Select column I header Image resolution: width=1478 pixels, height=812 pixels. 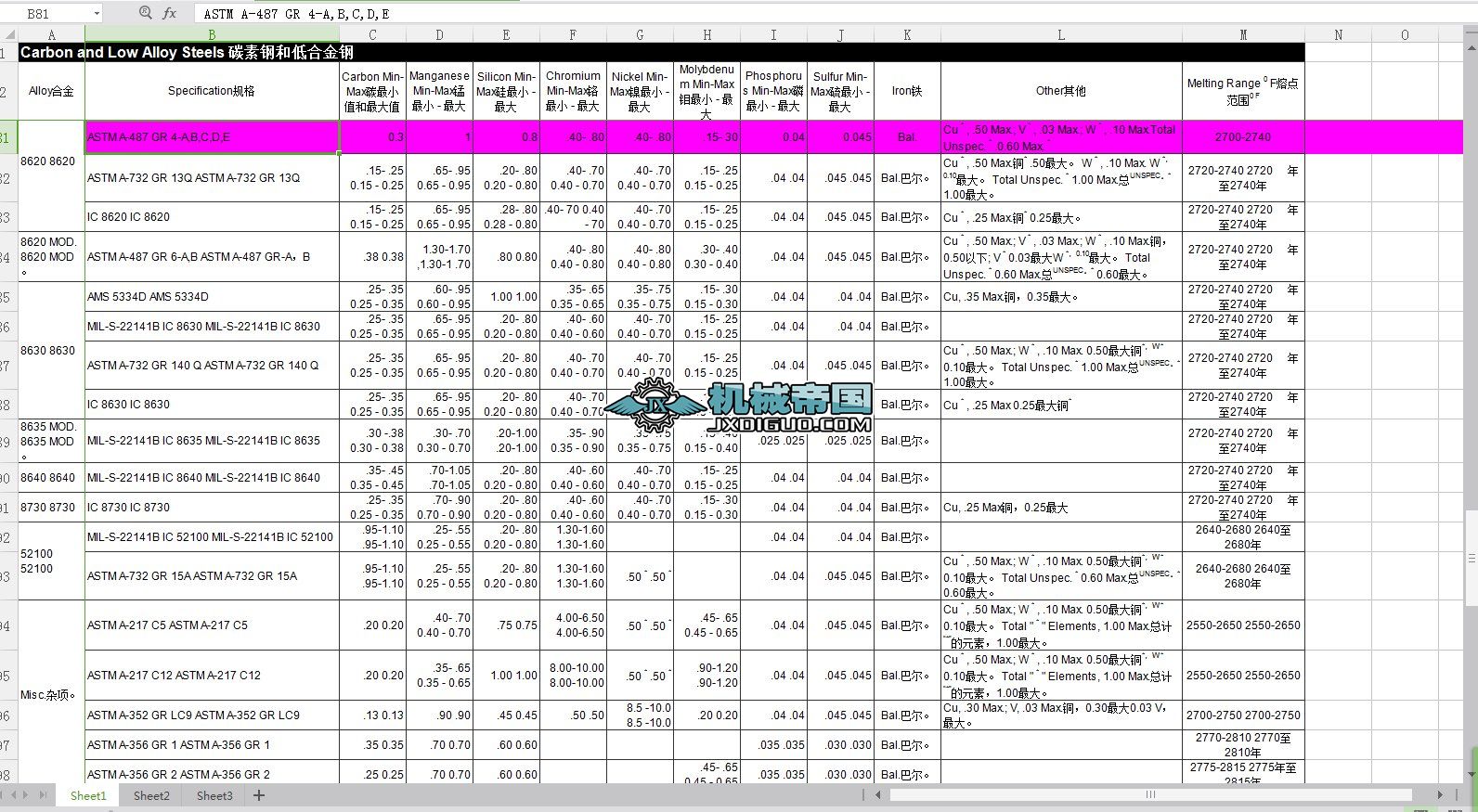(773, 35)
